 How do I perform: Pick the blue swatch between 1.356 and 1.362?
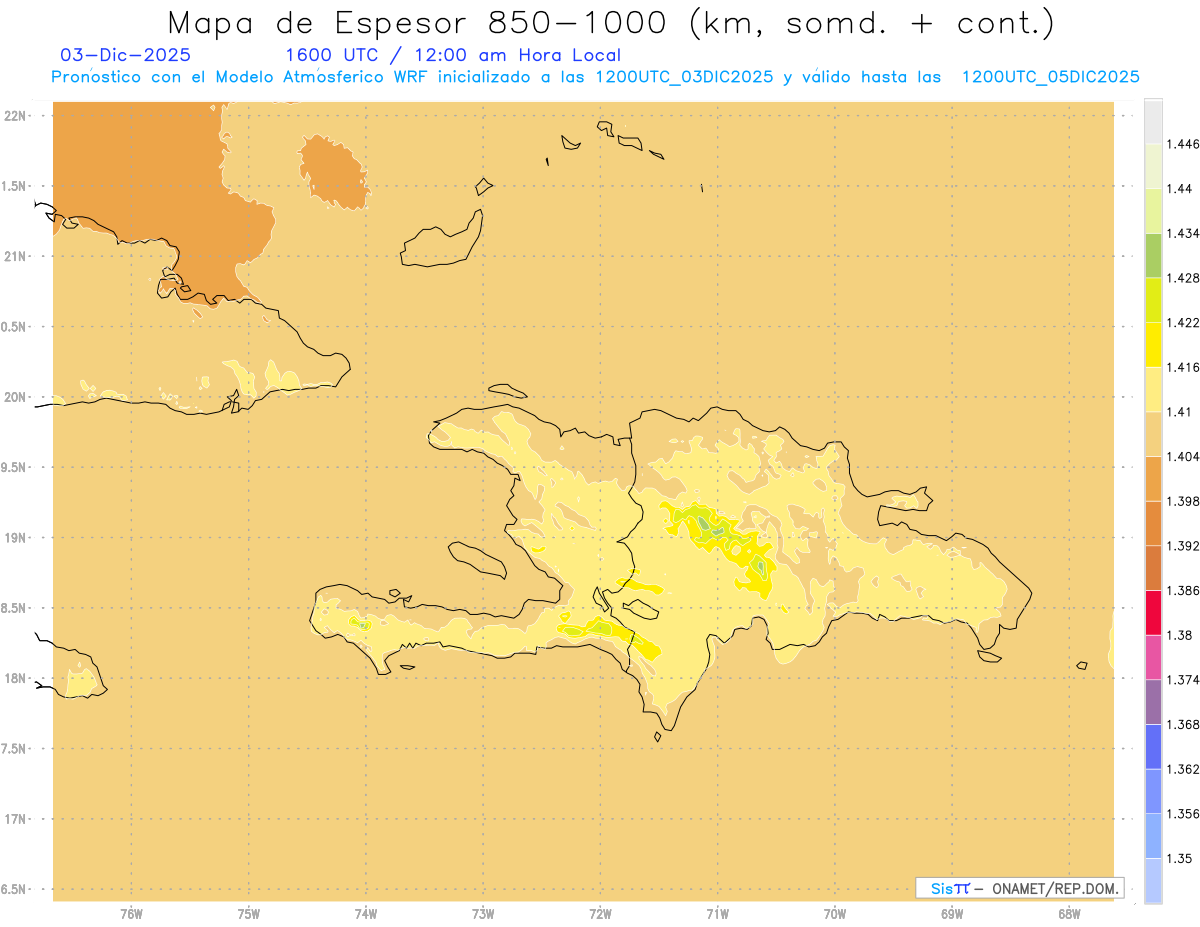(x=1153, y=791)
